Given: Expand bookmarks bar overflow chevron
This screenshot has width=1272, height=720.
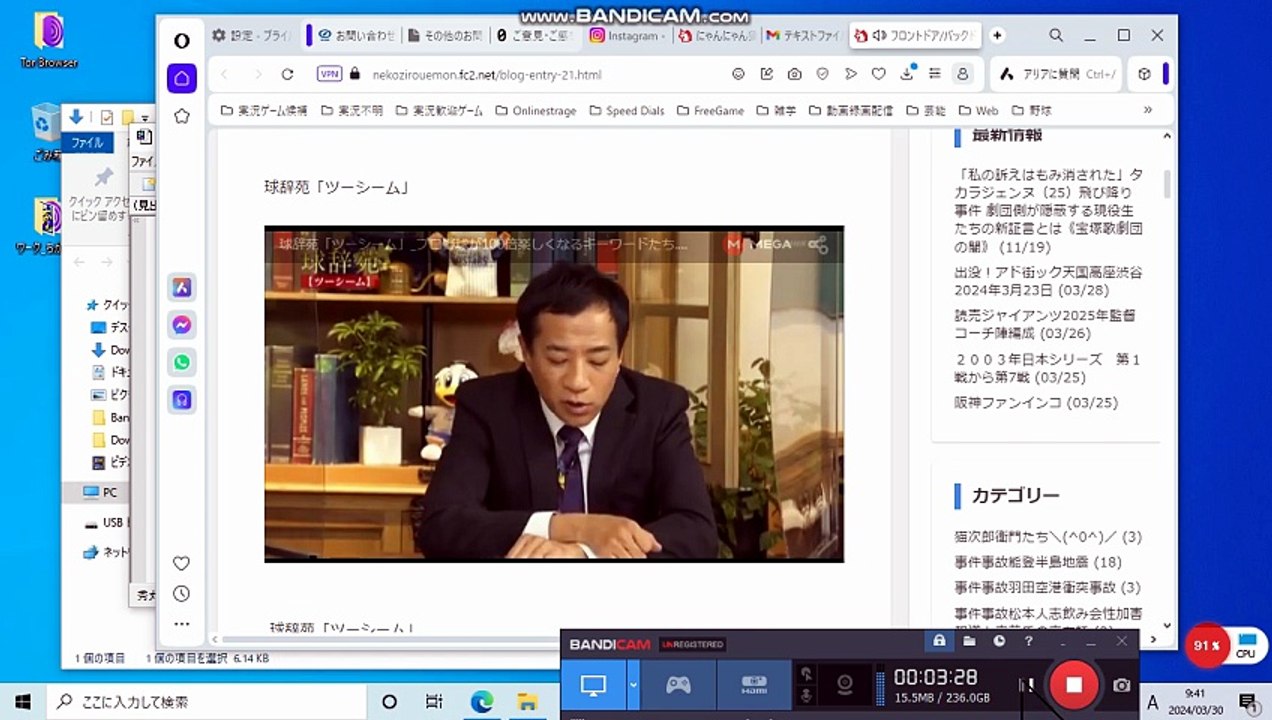Looking at the screenshot, I should click(1147, 110).
